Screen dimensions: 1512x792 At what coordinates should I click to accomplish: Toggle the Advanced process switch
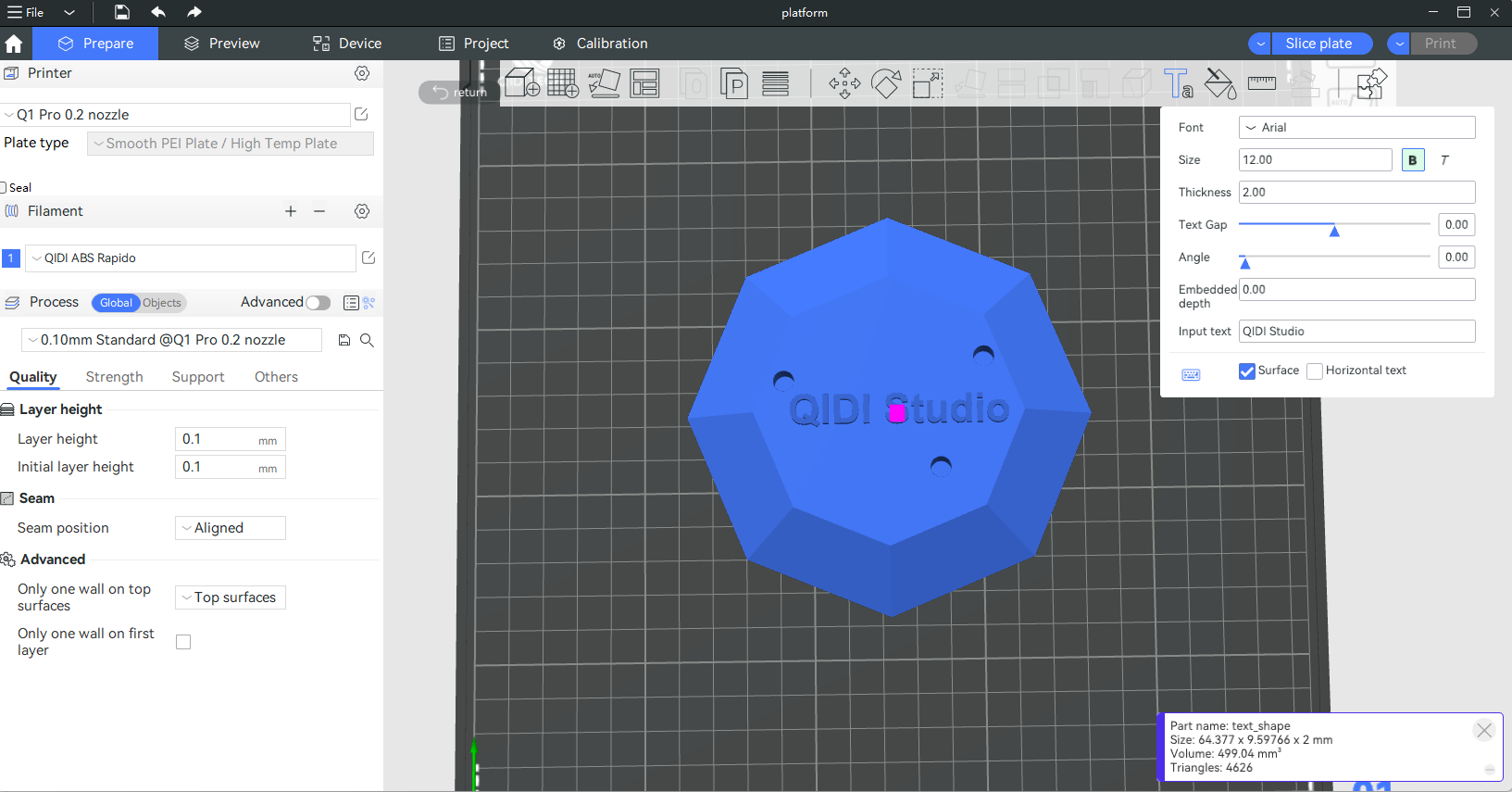[x=318, y=303]
